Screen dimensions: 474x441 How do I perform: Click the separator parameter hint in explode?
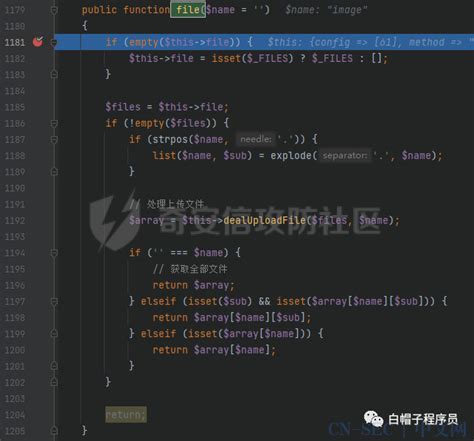[345, 155]
